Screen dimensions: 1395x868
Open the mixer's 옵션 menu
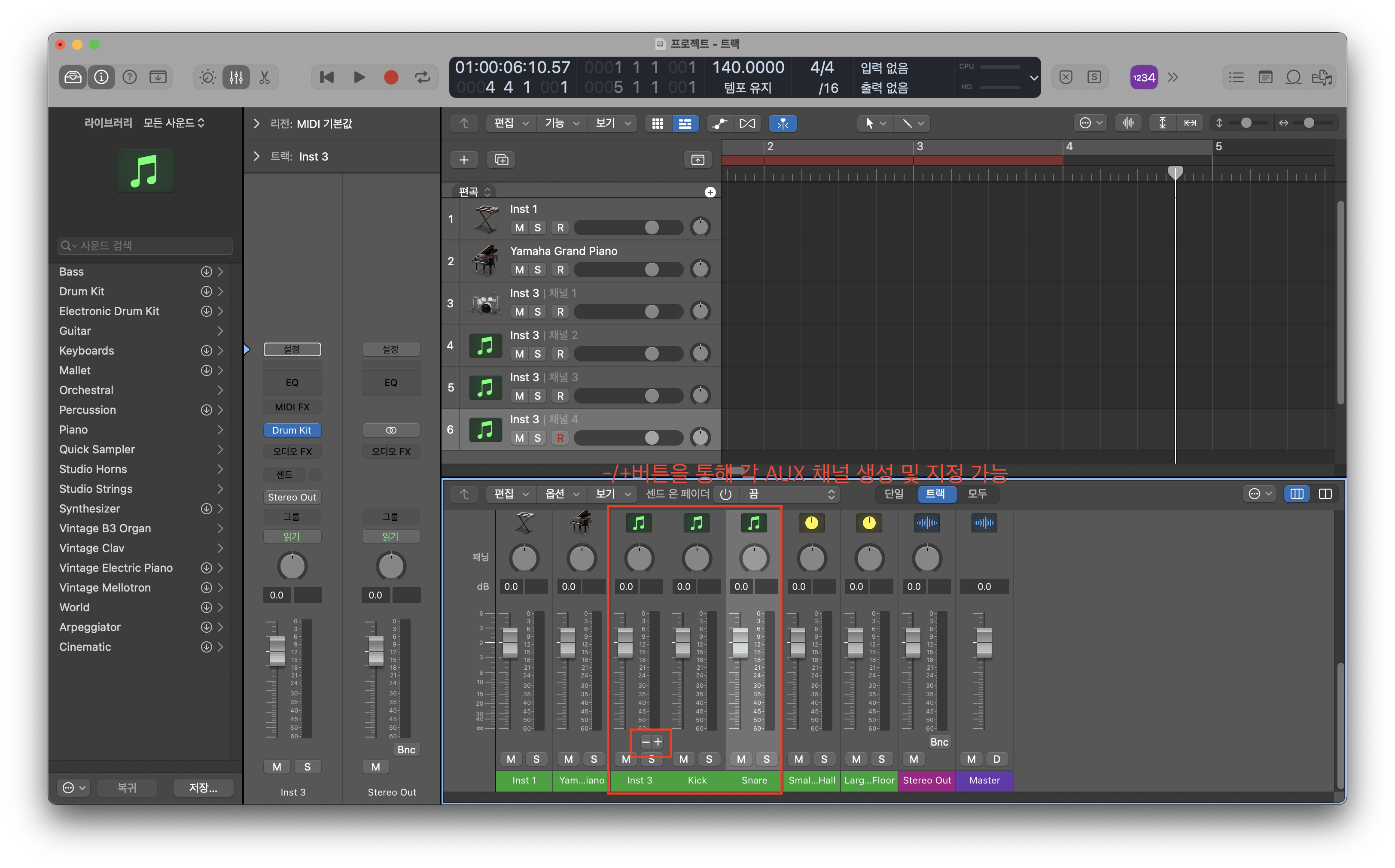point(560,494)
